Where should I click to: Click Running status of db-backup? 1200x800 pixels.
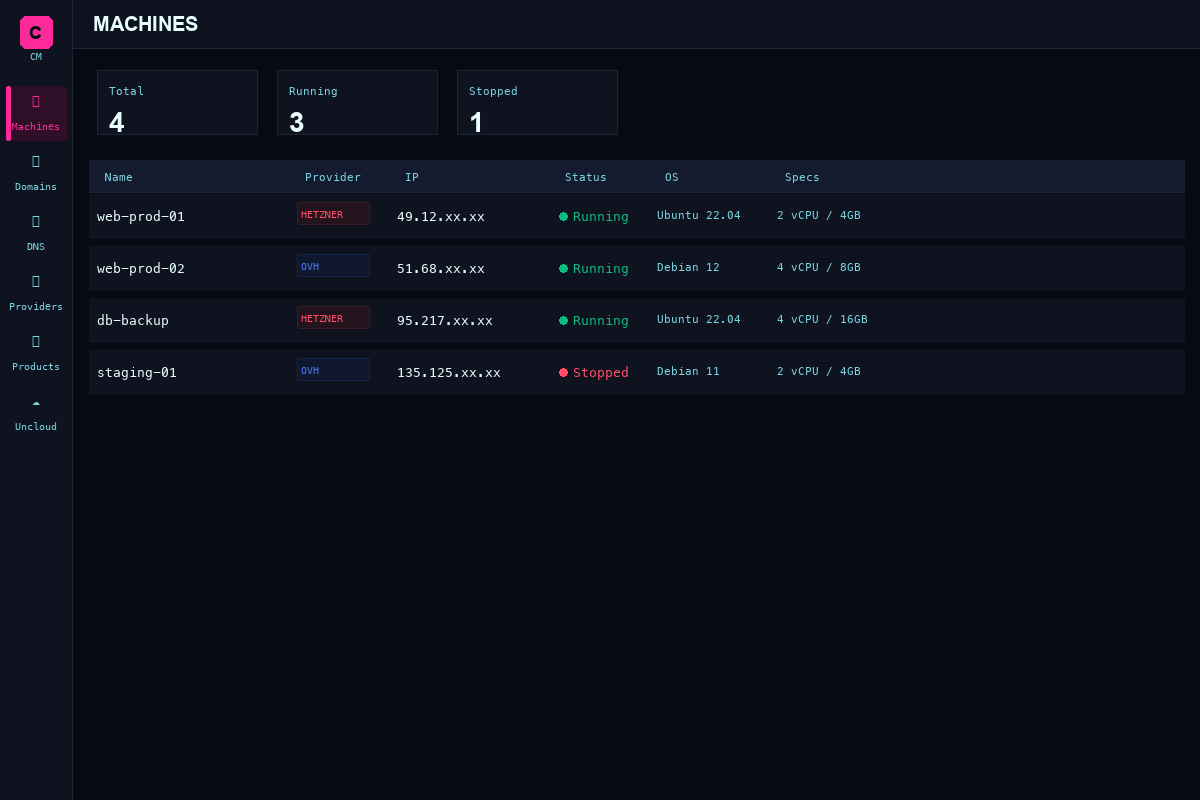594,320
